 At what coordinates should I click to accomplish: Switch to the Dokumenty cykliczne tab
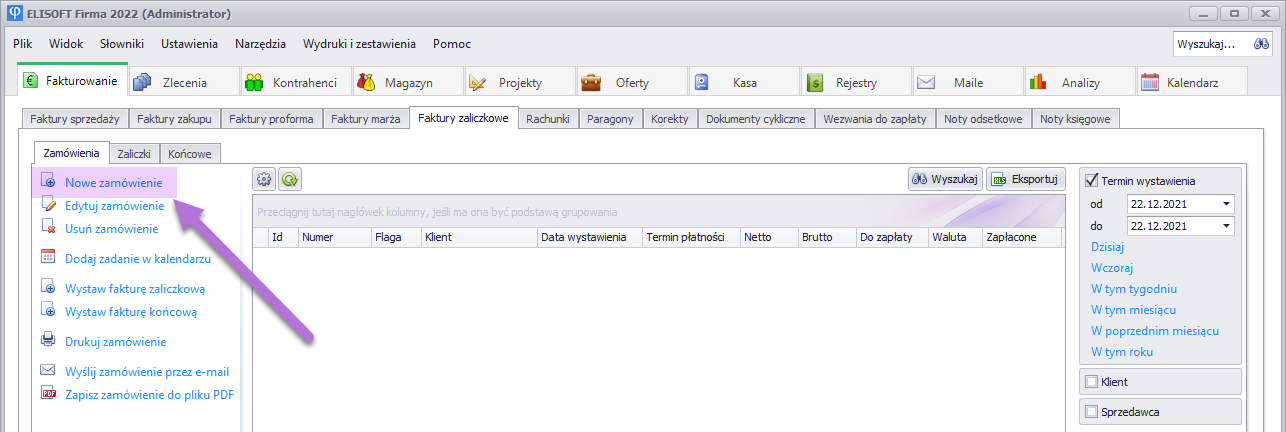coord(756,119)
